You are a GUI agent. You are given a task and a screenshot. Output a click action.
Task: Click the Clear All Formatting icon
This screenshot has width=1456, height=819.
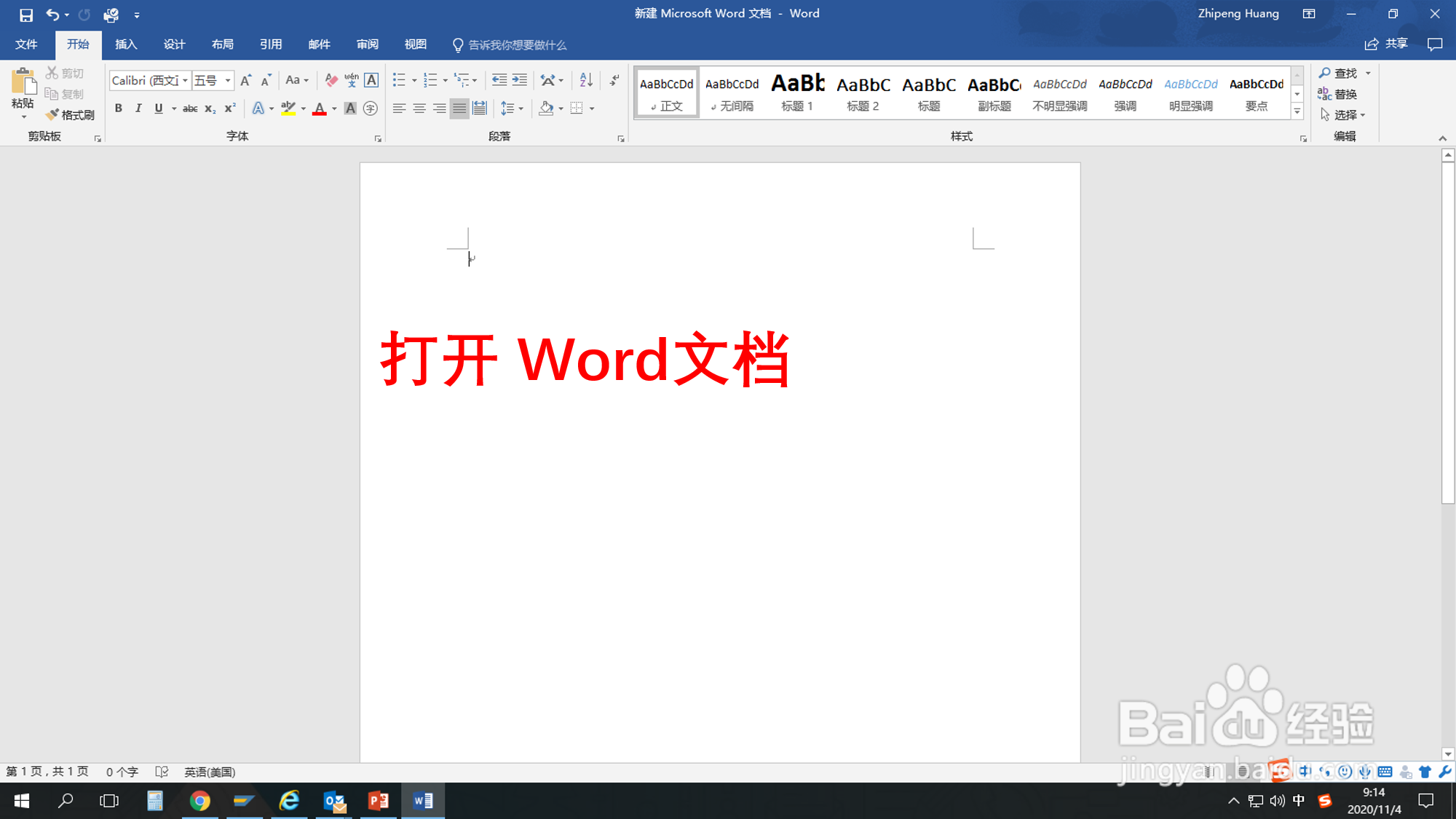pyautogui.click(x=331, y=80)
